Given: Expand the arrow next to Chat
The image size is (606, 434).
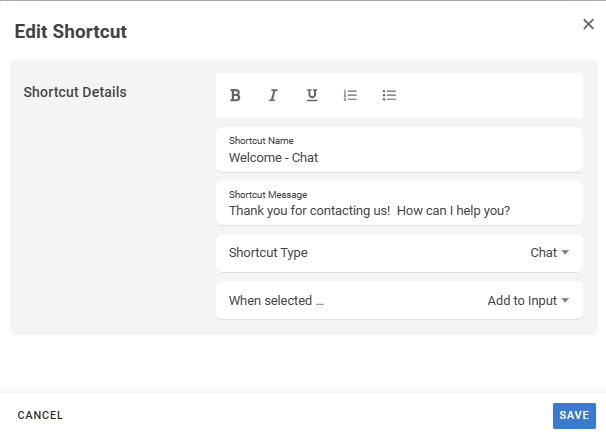Looking at the screenshot, I should coord(565,253).
